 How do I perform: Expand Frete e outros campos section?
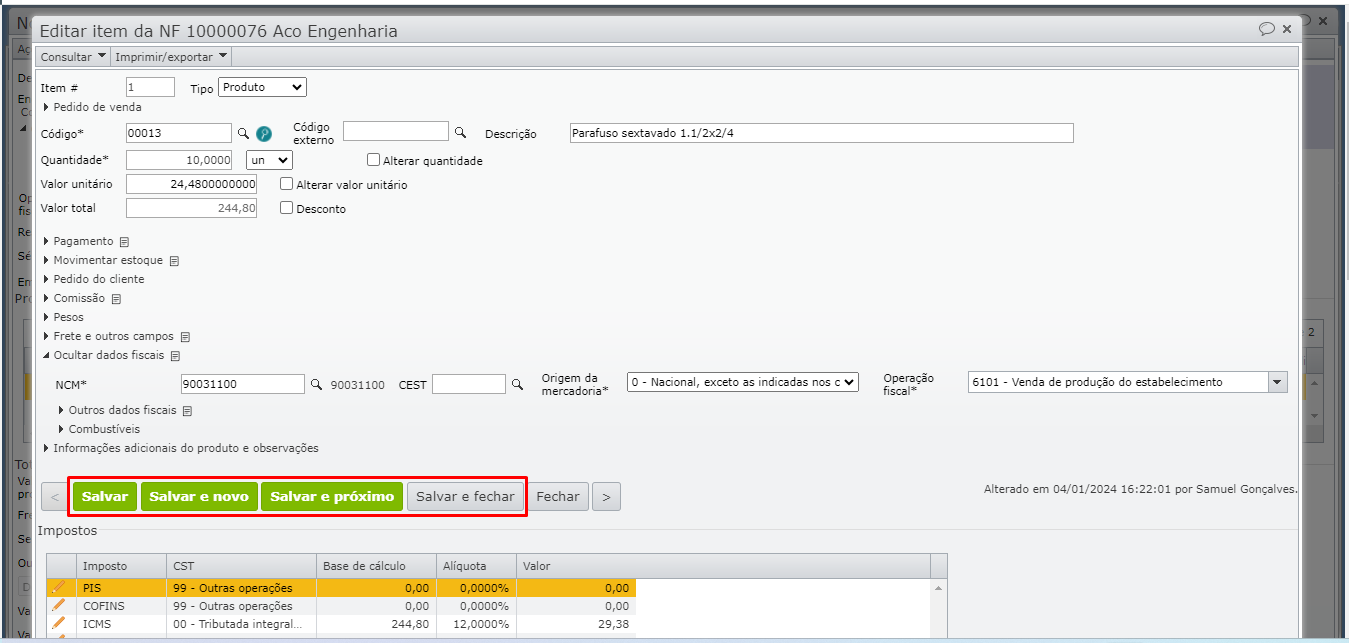[108, 337]
